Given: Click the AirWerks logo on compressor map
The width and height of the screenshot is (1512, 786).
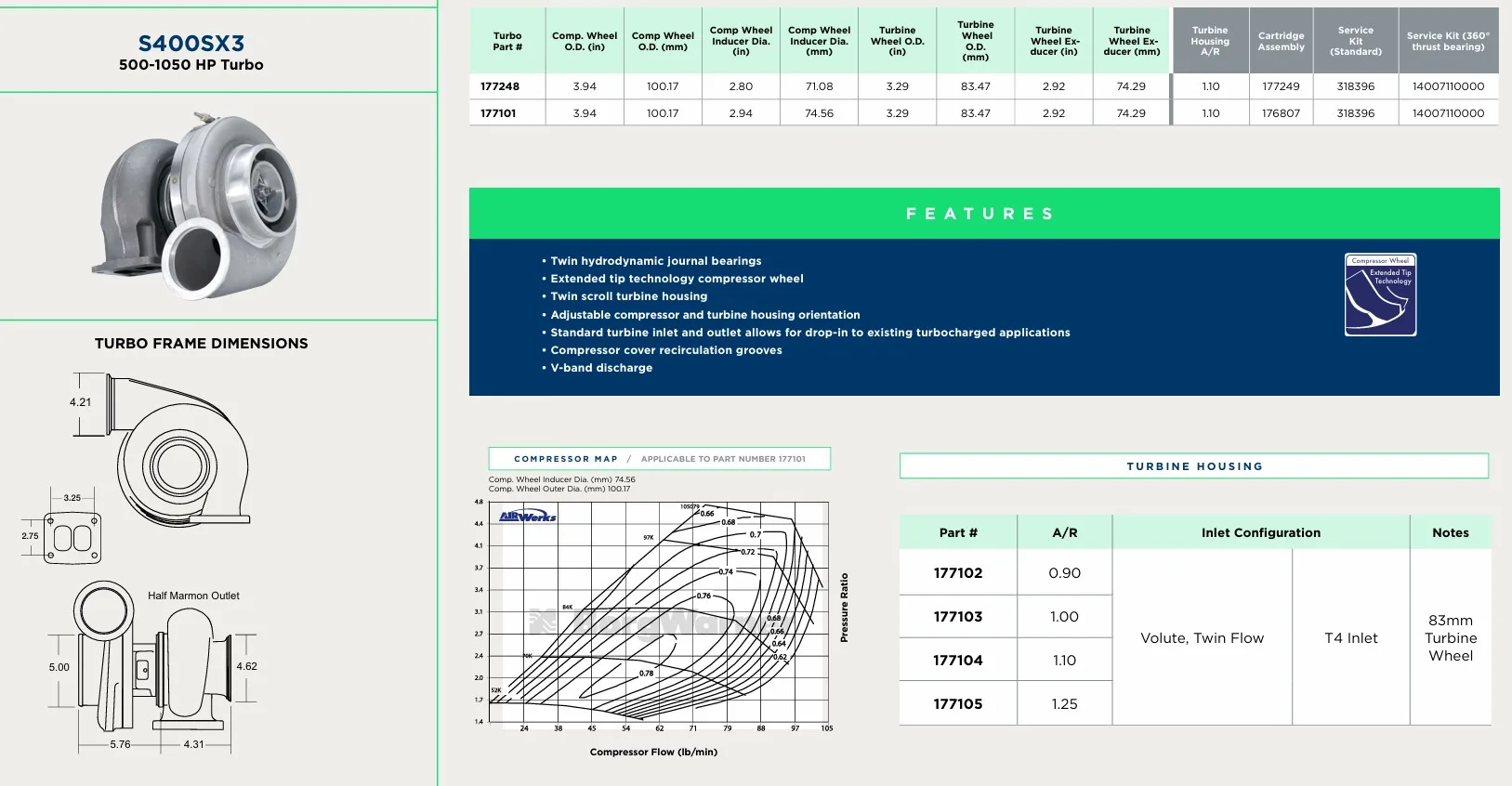Looking at the screenshot, I should click(528, 517).
